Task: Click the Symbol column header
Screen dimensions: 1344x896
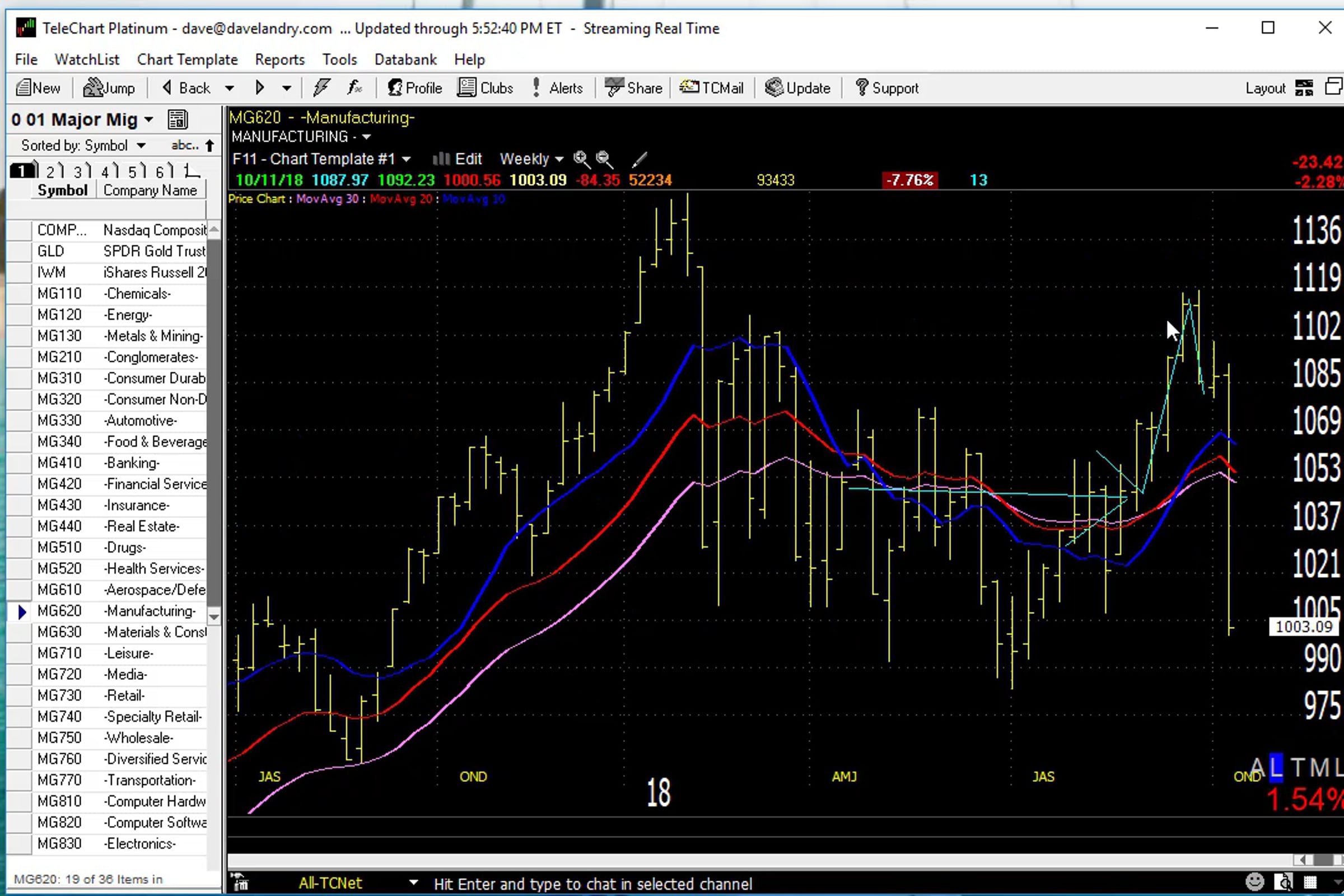Action: click(x=62, y=190)
